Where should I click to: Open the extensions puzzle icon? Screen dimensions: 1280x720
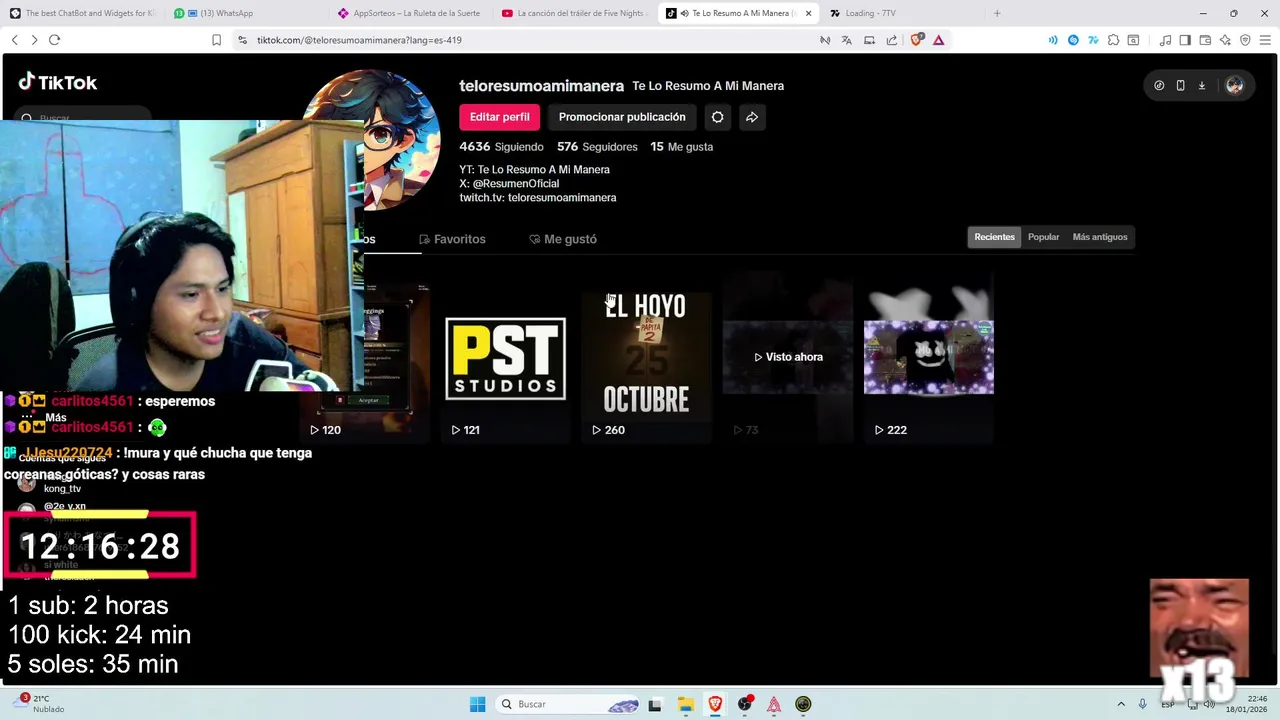click(x=1114, y=40)
